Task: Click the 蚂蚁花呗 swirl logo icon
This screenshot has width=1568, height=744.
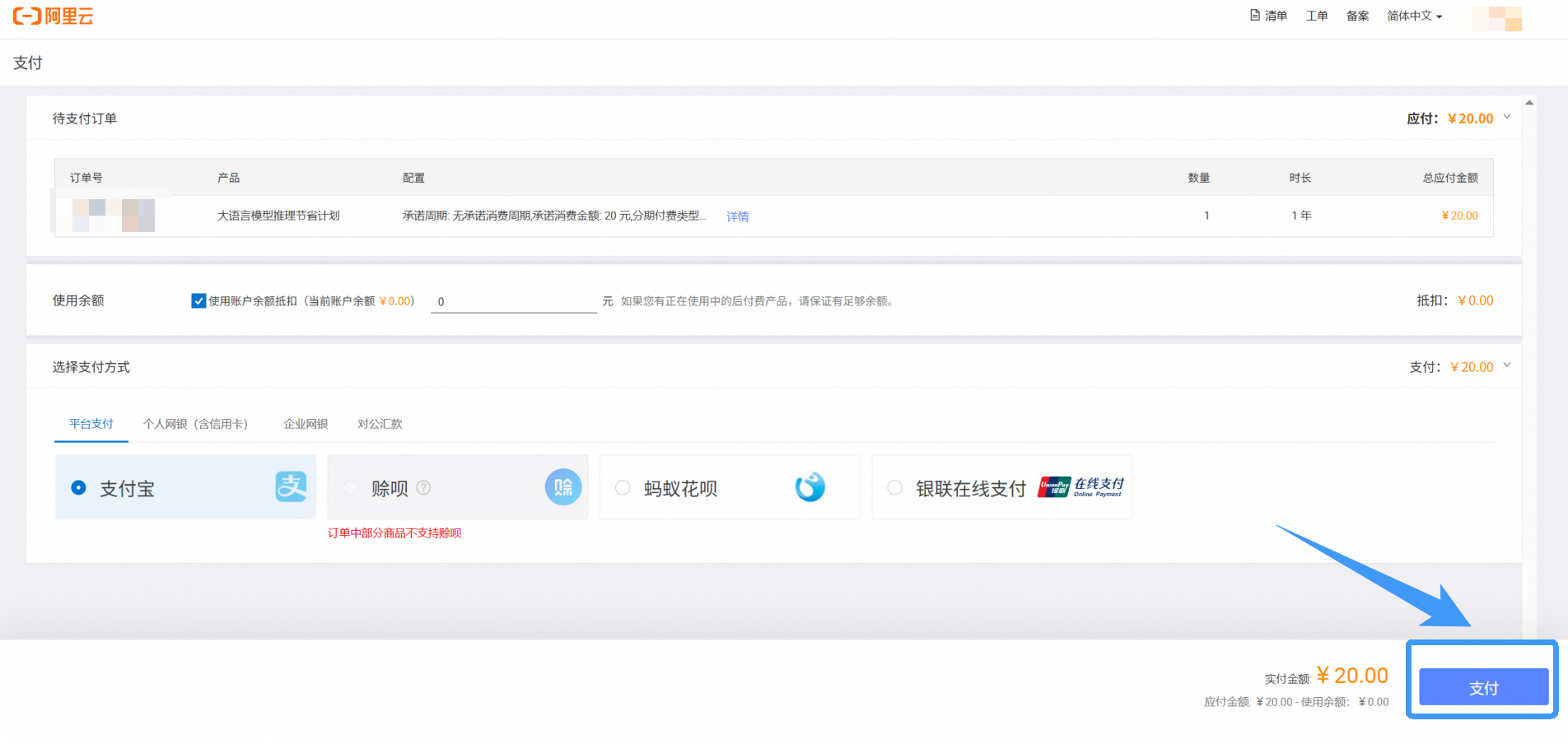Action: 810,487
